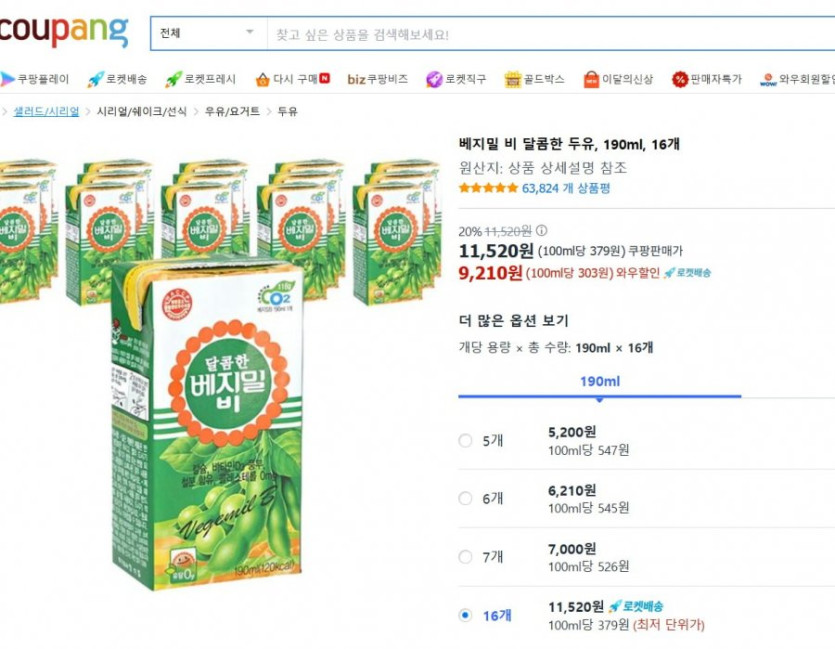The height and width of the screenshot is (649, 835).
Task: Click the 로켓배송 rocket icon
Action: [x=96, y=79]
